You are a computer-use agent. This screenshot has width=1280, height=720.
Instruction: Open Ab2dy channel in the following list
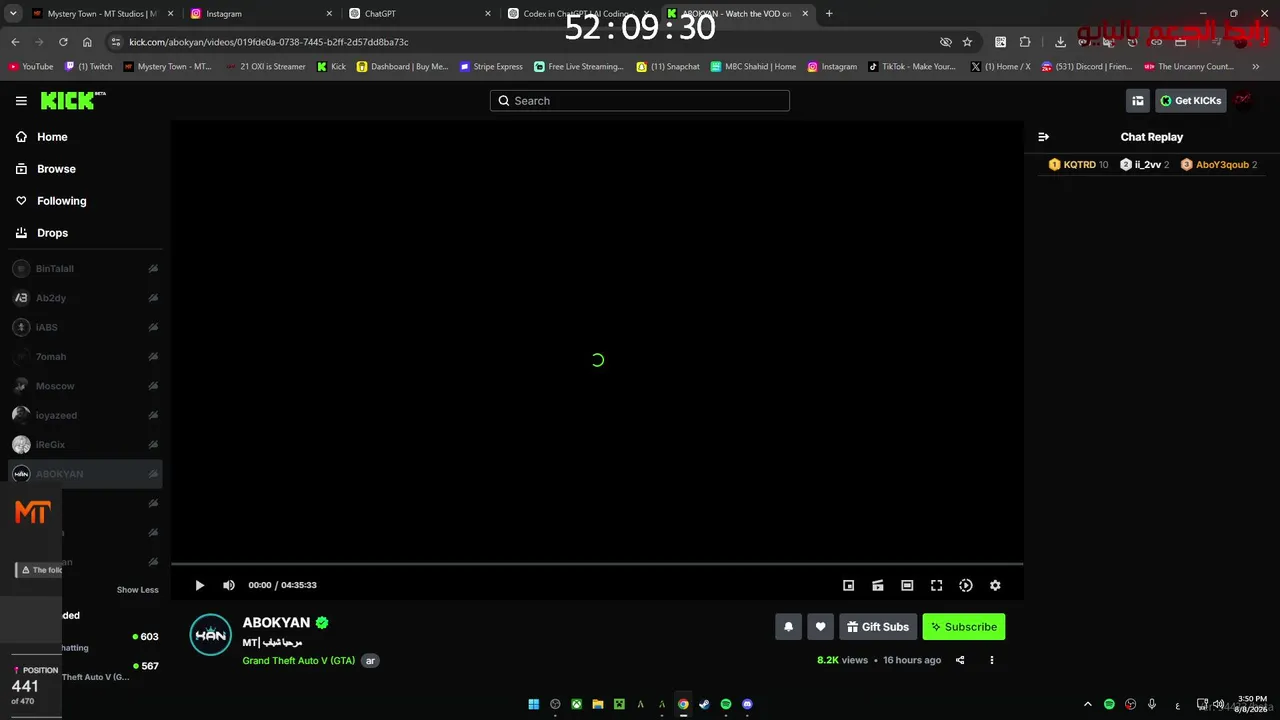click(85, 298)
